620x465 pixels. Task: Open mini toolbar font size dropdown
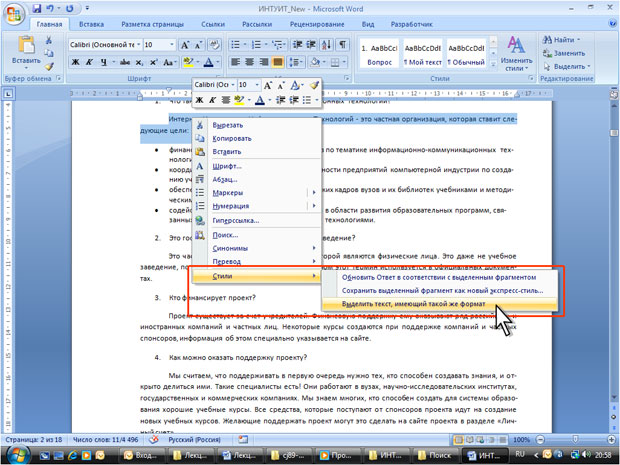click(x=257, y=85)
